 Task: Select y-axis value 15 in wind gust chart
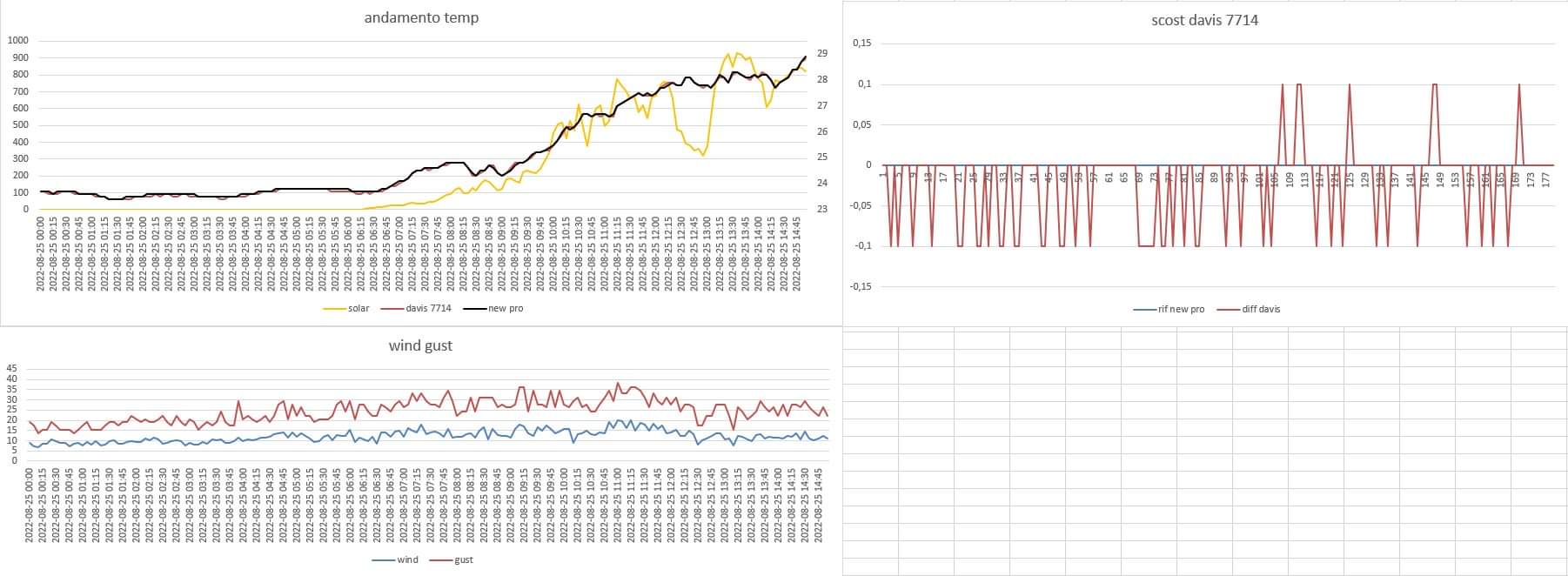(x=12, y=430)
